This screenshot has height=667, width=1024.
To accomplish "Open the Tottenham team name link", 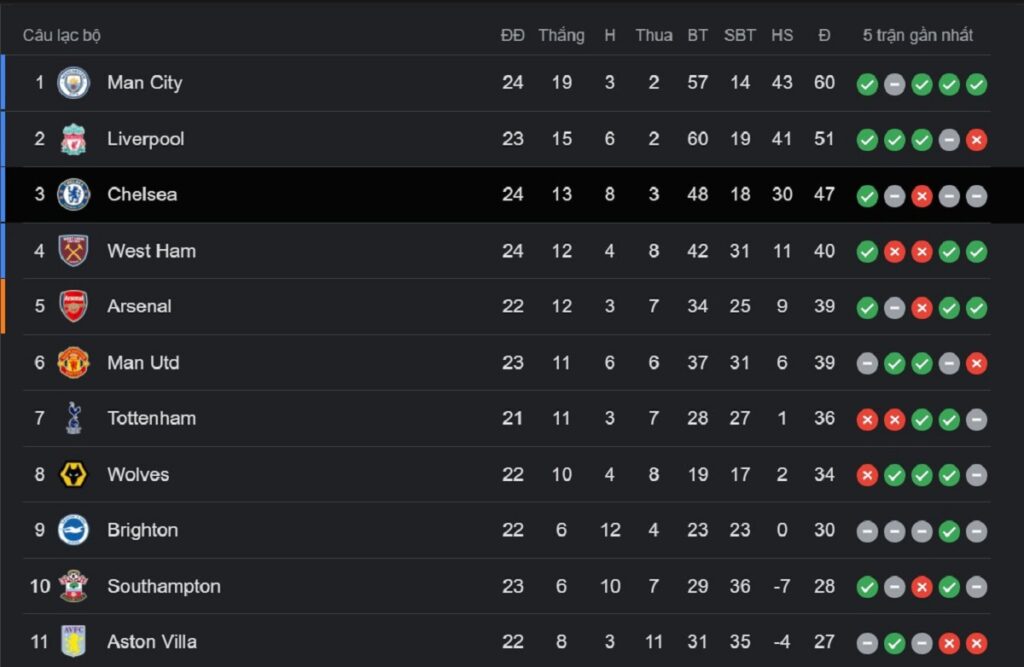I will click(152, 418).
